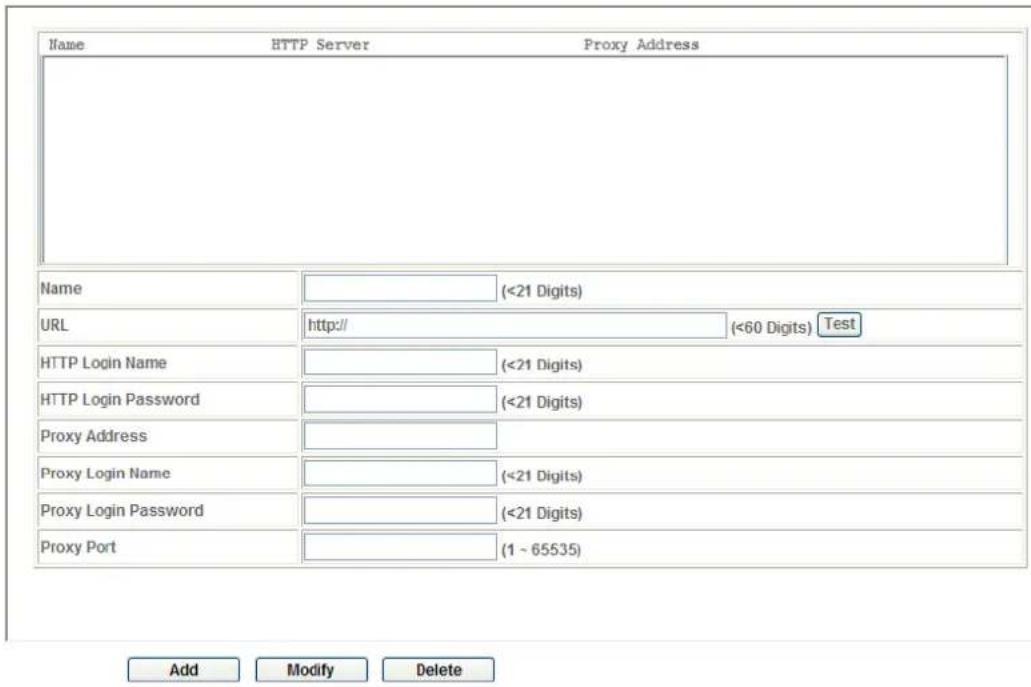Click the '(1 ~ 65535)' port range hint
The height and width of the screenshot is (687, 1031).
tap(541, 550)
